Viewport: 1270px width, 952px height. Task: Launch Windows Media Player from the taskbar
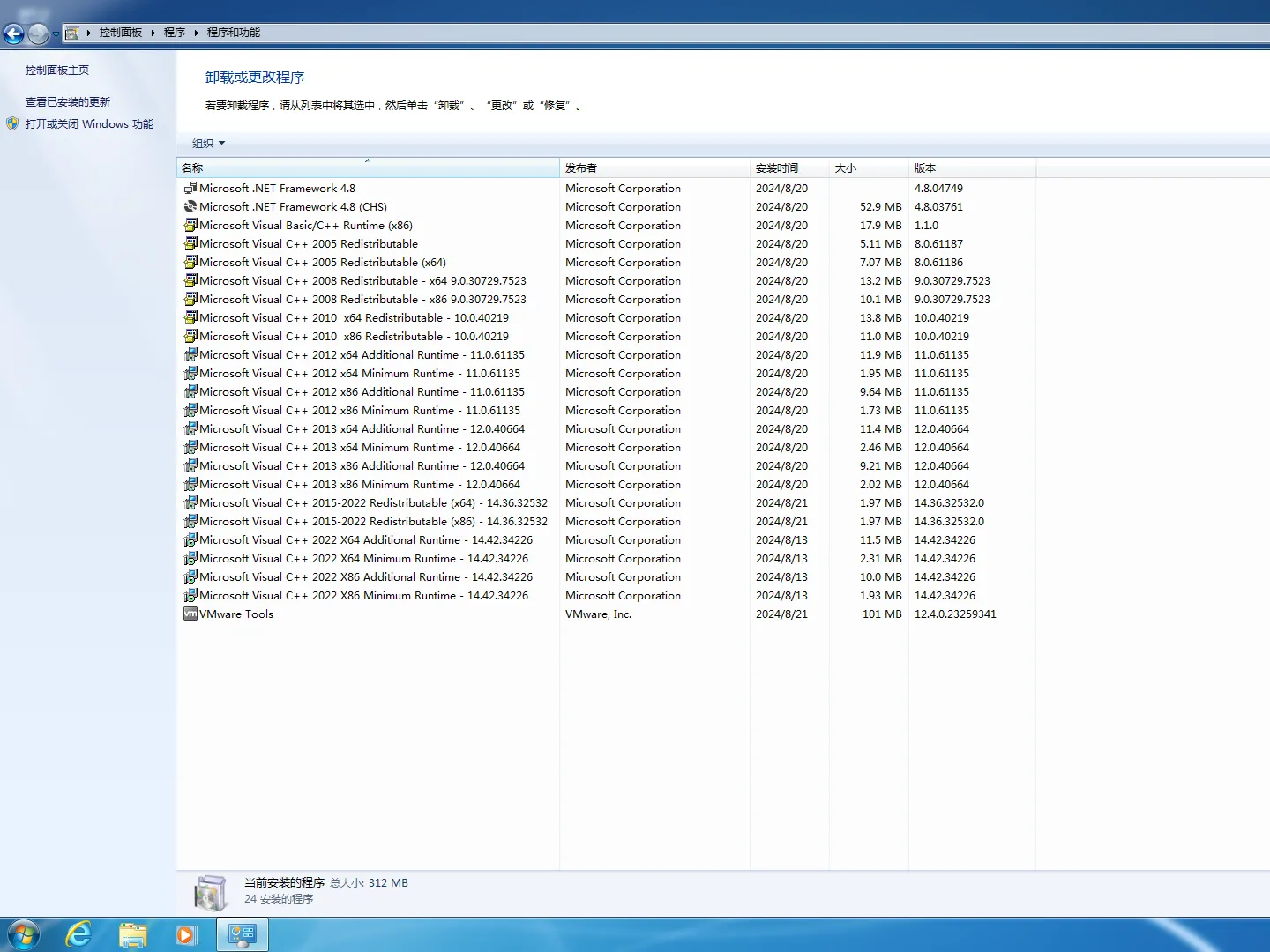point(186,933)
